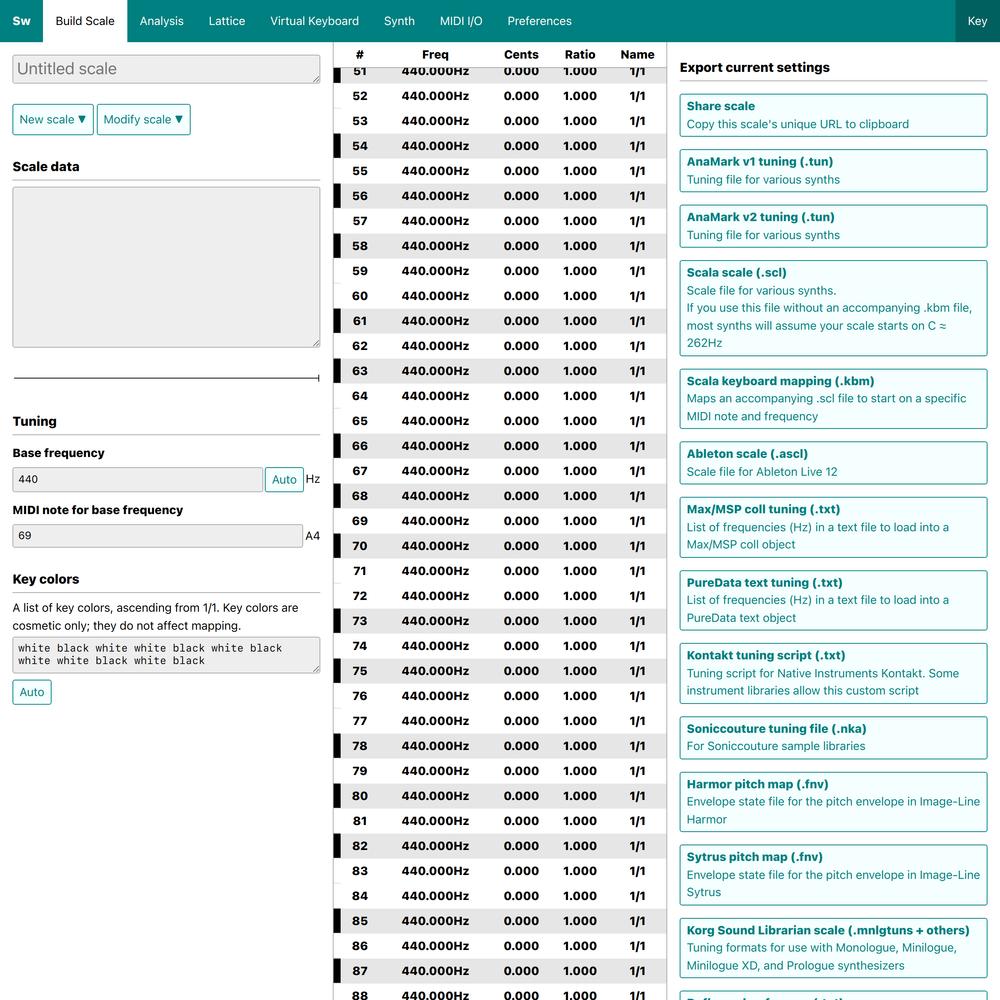The height and width of the screenshot is (1000, 1000).
Task: Open the Preferences tab
Action: point(540,21)
